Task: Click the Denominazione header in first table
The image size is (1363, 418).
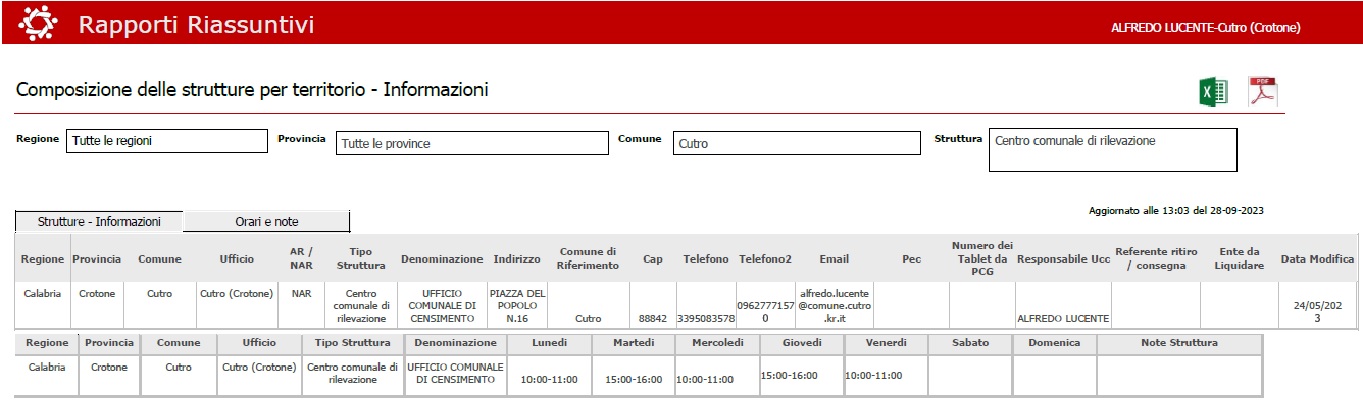Action: coord(442,259)
